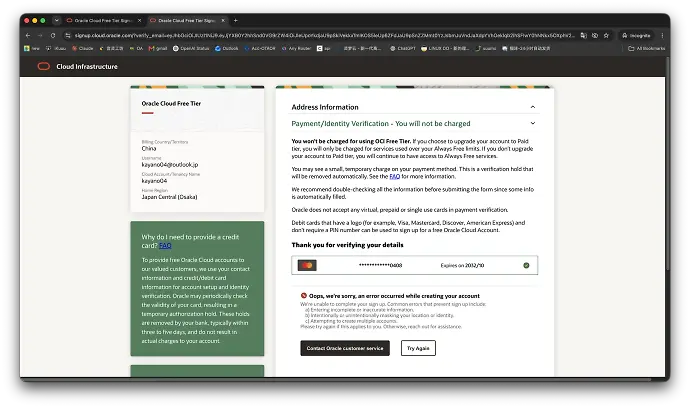Select the Billing Country value China
This screenshot has height=407, width=690.
pyautogui.click(x=149, y=148)
